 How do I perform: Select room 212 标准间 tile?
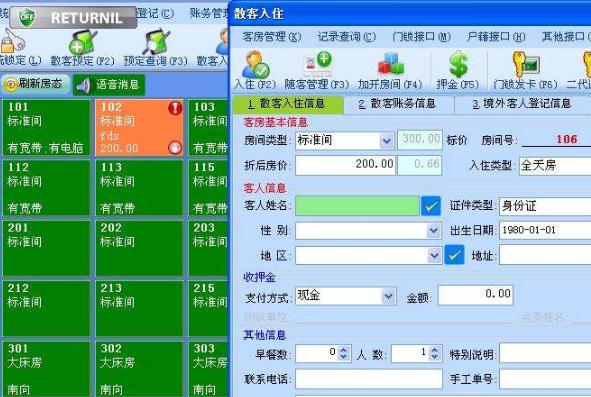click(46, 308)
